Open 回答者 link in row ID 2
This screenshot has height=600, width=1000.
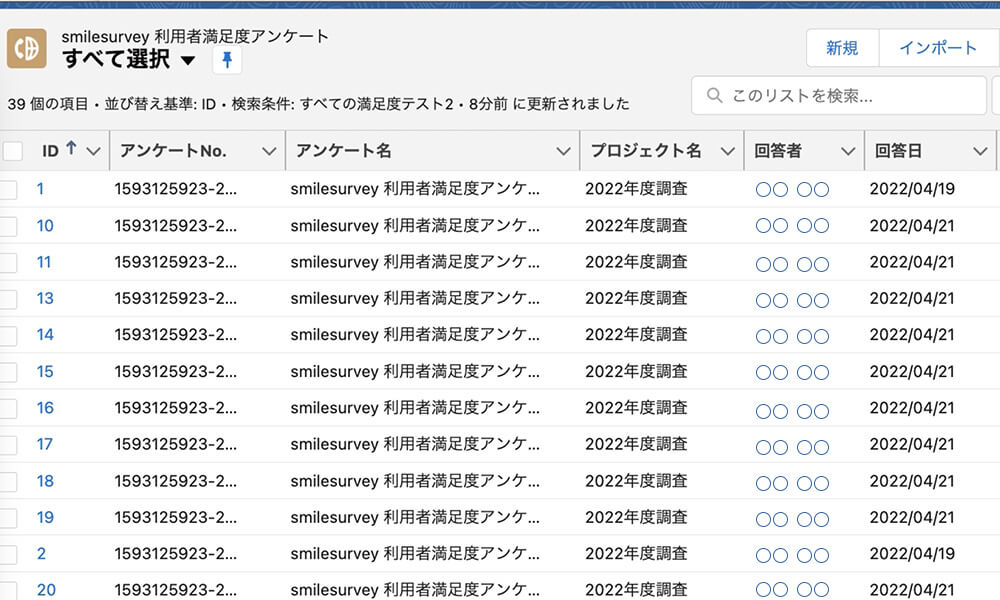point(792,555)
